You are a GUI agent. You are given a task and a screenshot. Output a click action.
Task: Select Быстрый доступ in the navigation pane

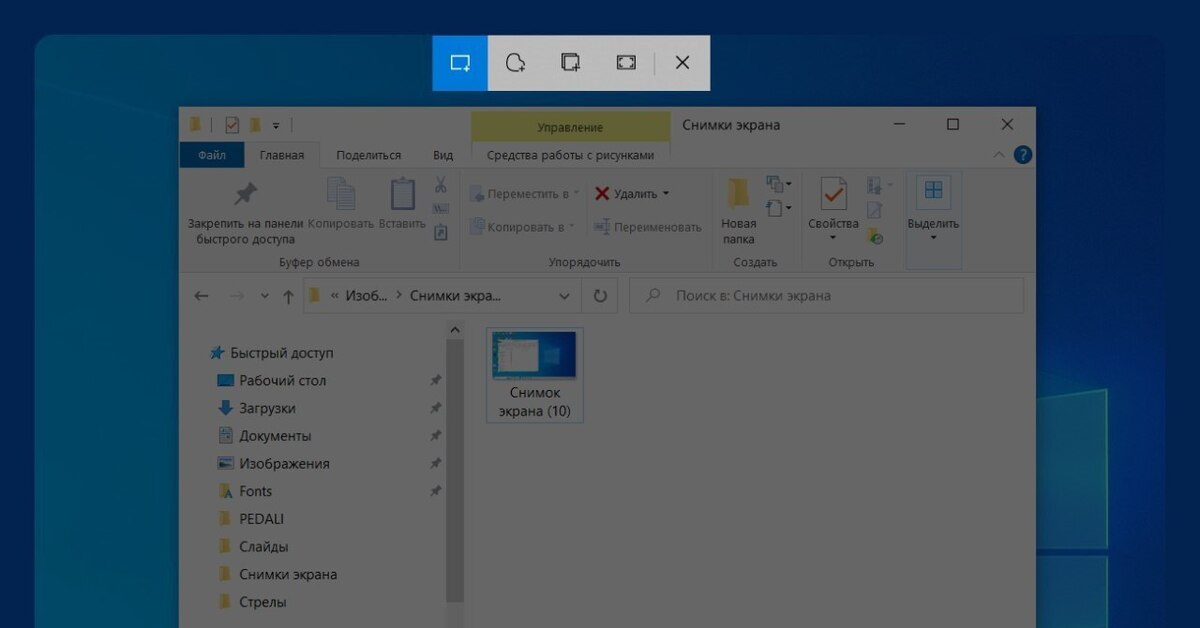pyautogui.click(x=272, y=353)
